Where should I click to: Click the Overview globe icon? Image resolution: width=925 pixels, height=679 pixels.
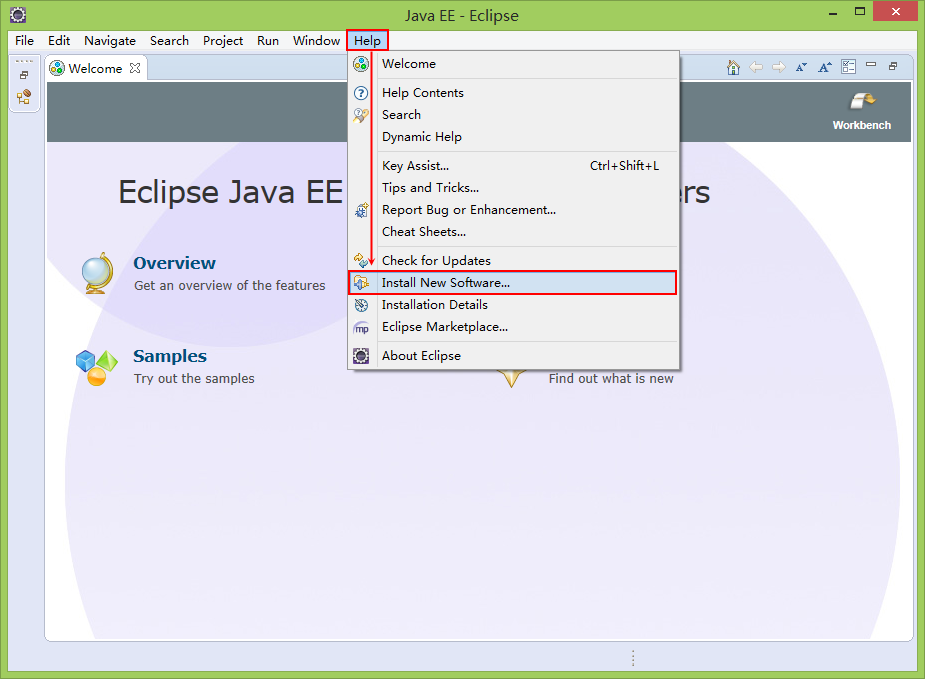[x=97, y=273]
